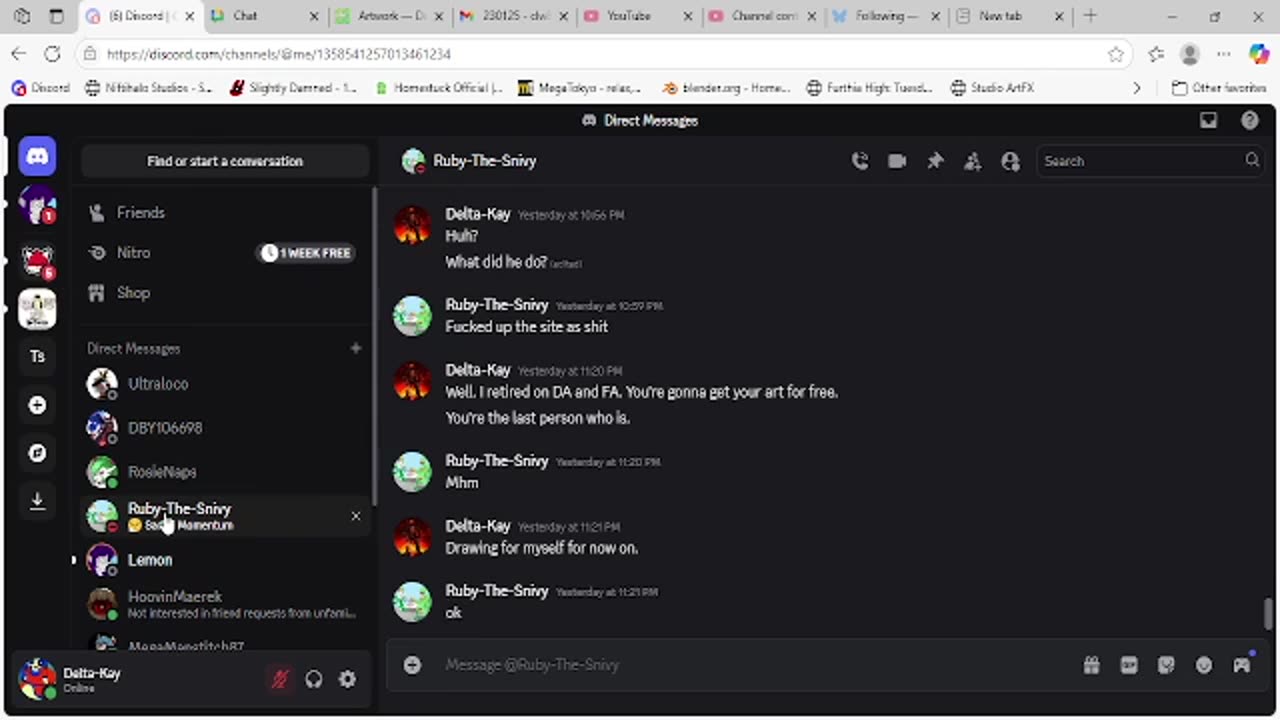This screenshot has height=720, width=1280.
Task: Switch to the New tab browser tab
Action: tap(1010, 16)
